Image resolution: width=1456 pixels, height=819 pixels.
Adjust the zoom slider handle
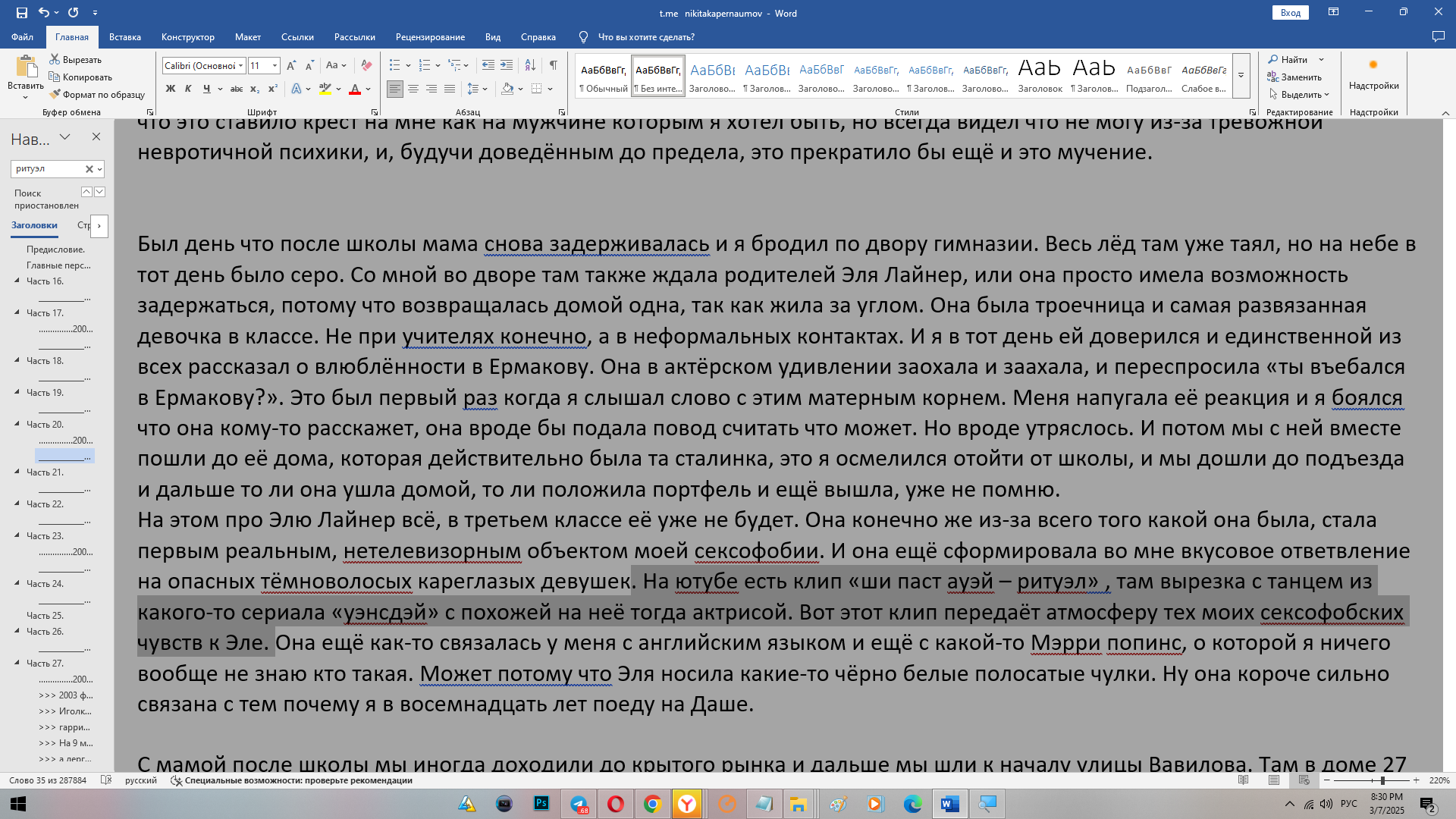(1382, 780)
